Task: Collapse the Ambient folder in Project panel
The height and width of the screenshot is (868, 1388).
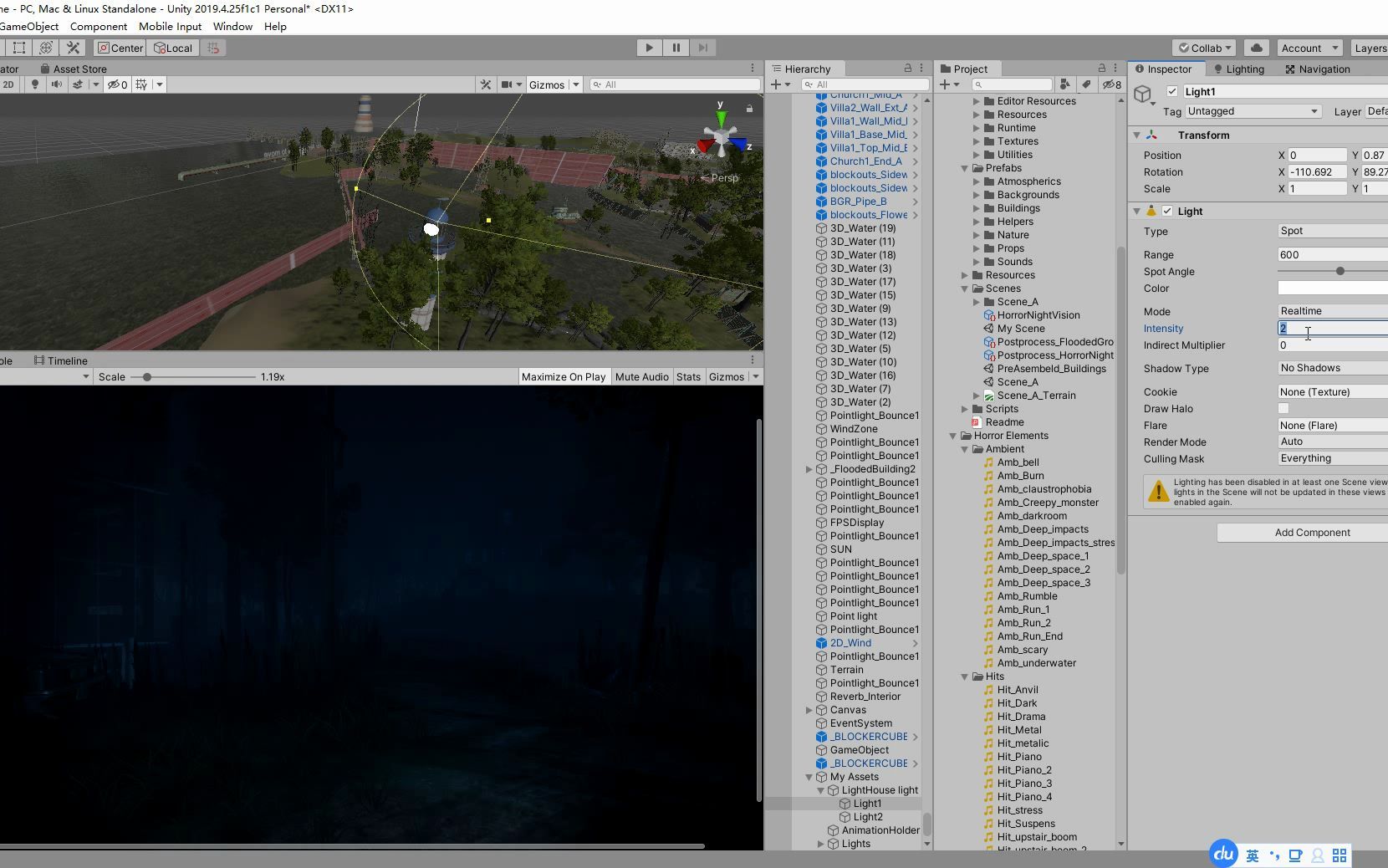Action: pyautogui.click(x=967, y=449)
